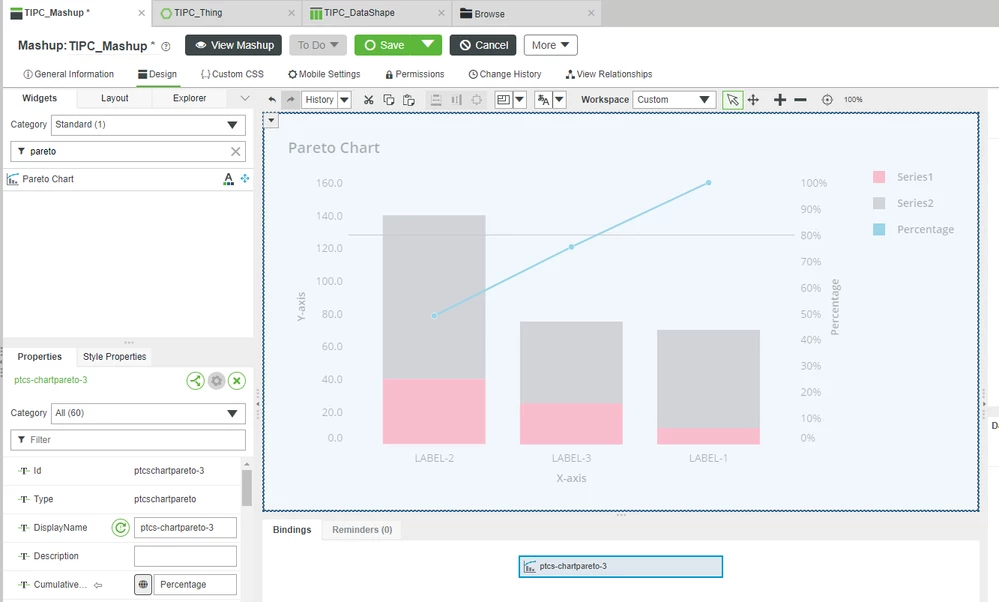The height and width of the screenshot is (602, 999).
Task: Switch to the Style Properties tab
Action: 115,357
